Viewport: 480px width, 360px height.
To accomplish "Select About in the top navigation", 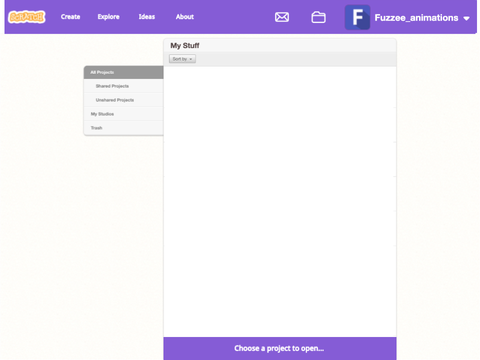I will 185,17.
